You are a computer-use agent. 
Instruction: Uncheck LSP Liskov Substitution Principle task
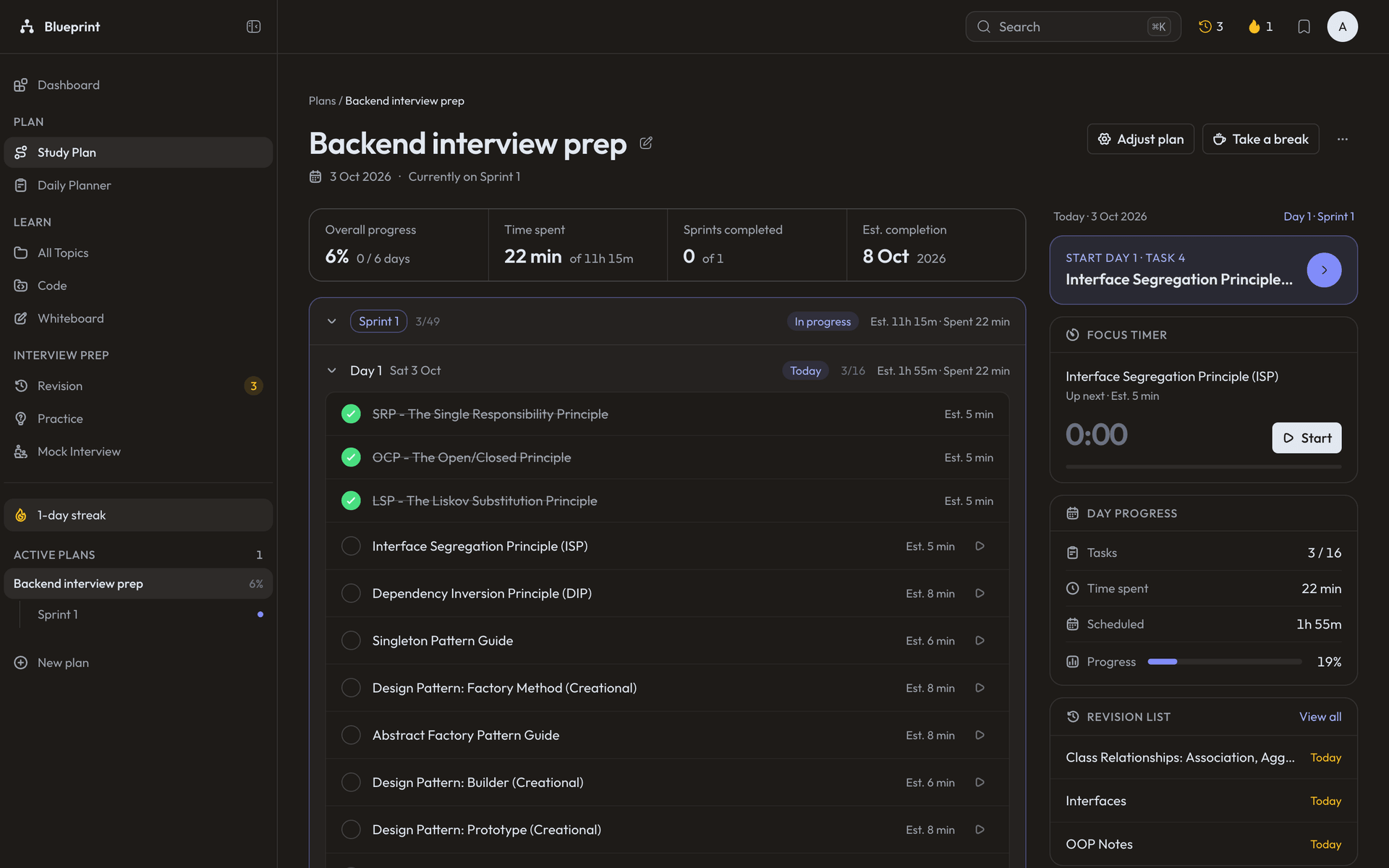351,501
